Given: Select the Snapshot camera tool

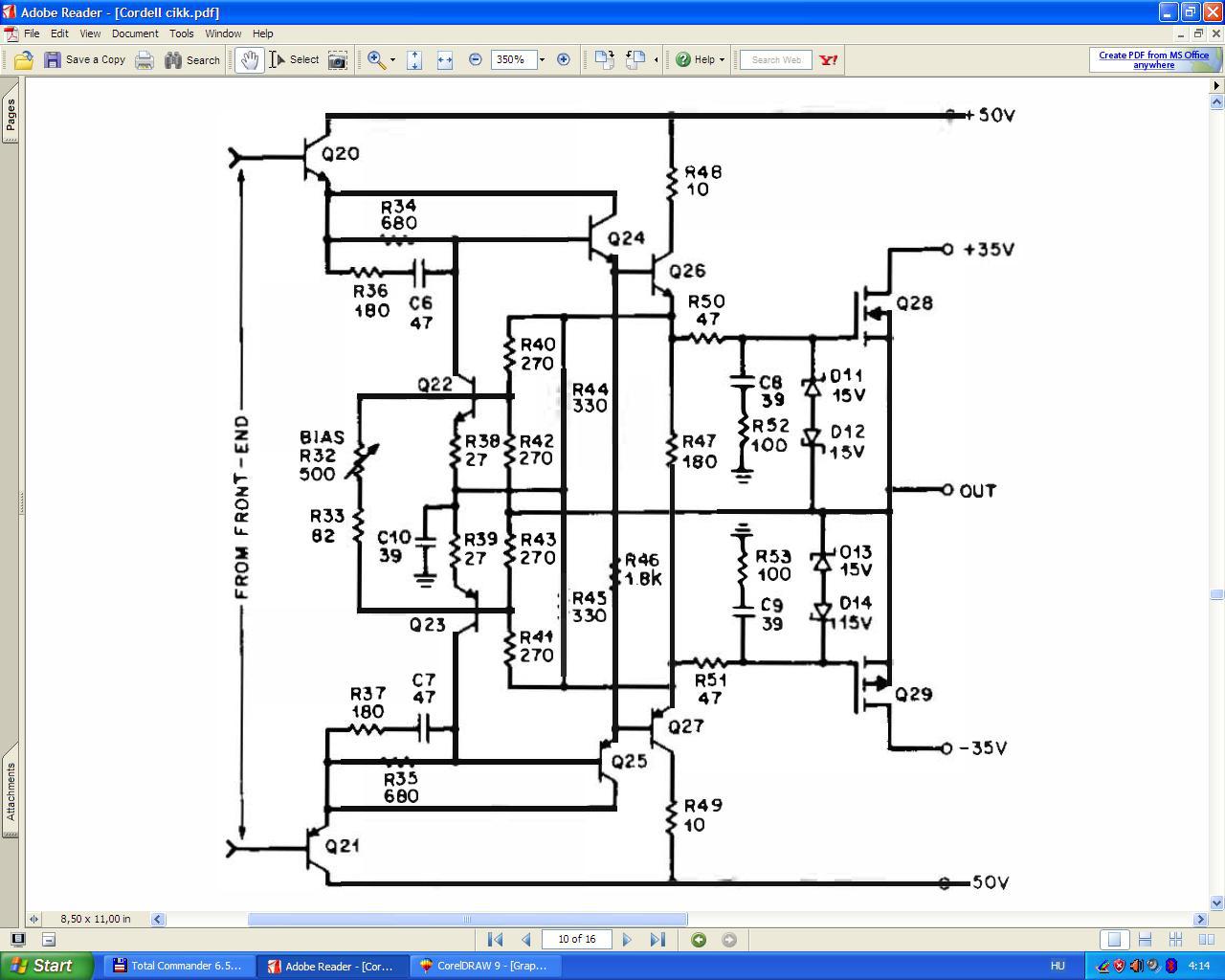Looking at the screenshot, I should pyautogui.click(x=338, y=59).
